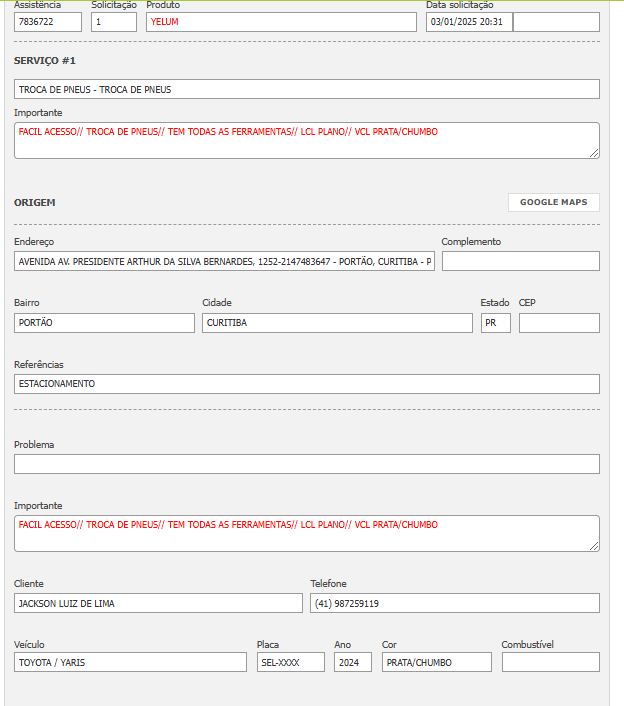Click the Assistência number field
The height and width of the screenshot is (706, 624).
[x=48, y=22]
